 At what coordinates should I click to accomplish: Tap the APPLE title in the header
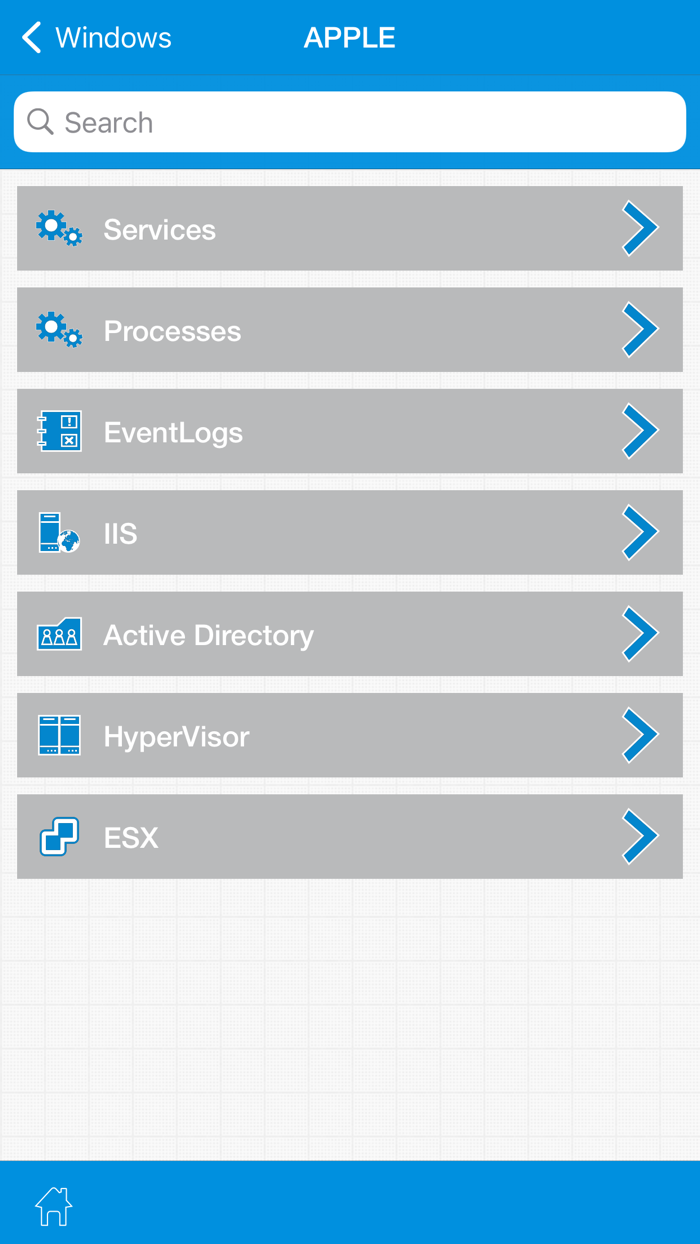[350, 37]
